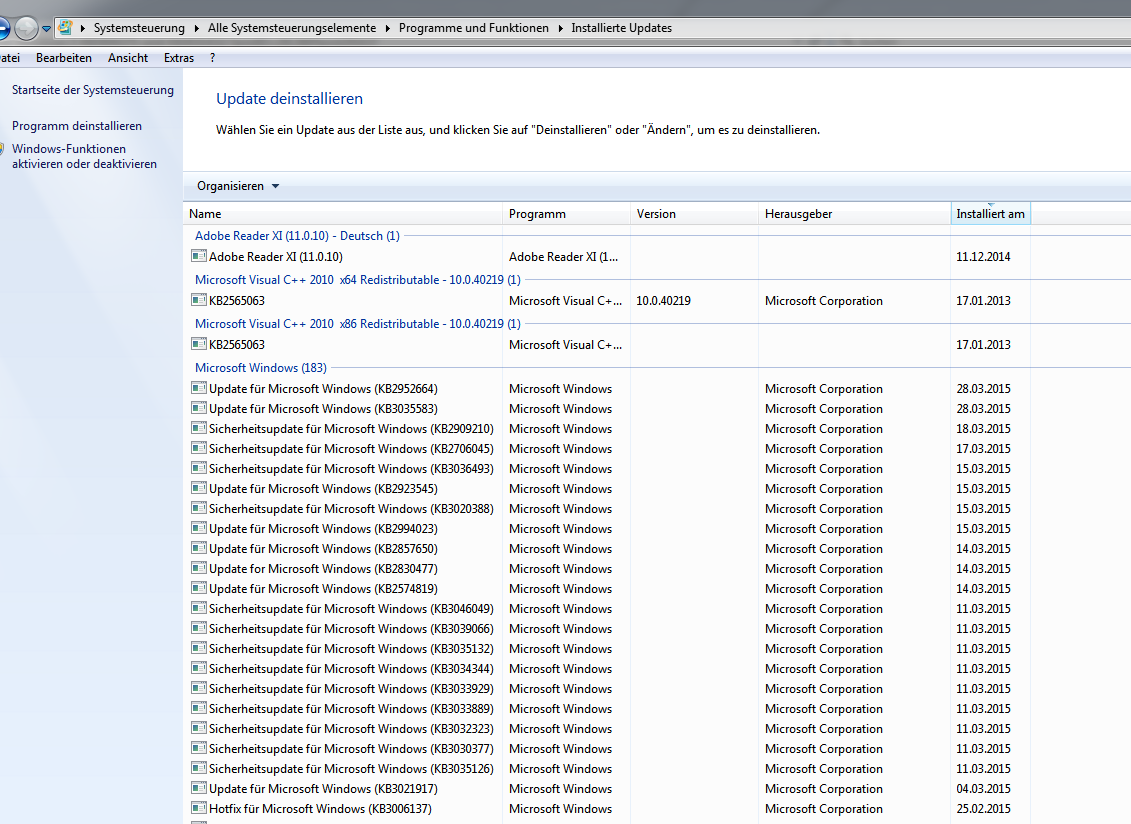Image resolution: width=1131 pixels, height=824 pixels.
Task: Open the recent pages dropdown arrow
Action: [46, 28]
